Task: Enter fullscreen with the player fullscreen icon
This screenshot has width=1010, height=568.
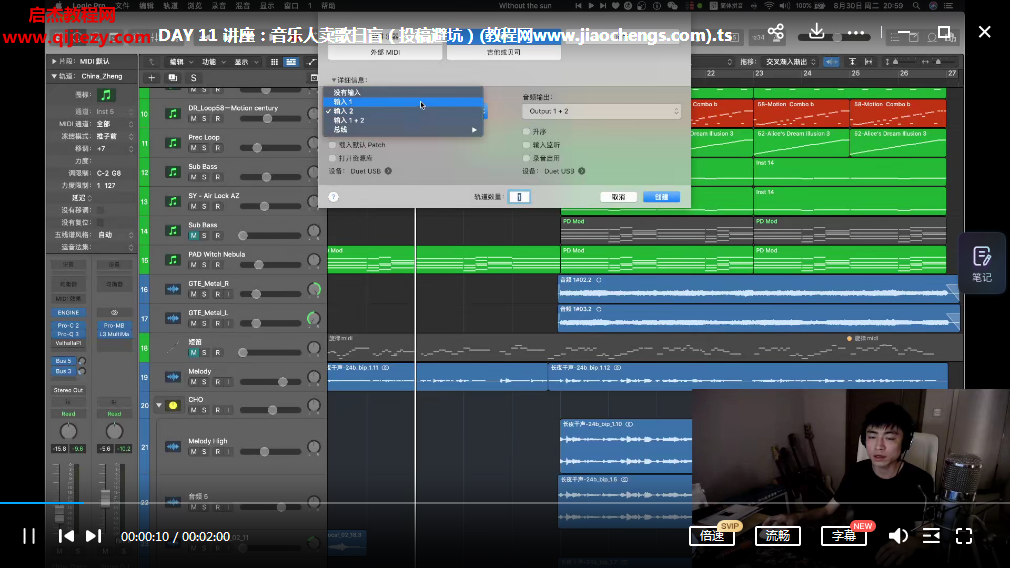Action: tap(964, 536)
